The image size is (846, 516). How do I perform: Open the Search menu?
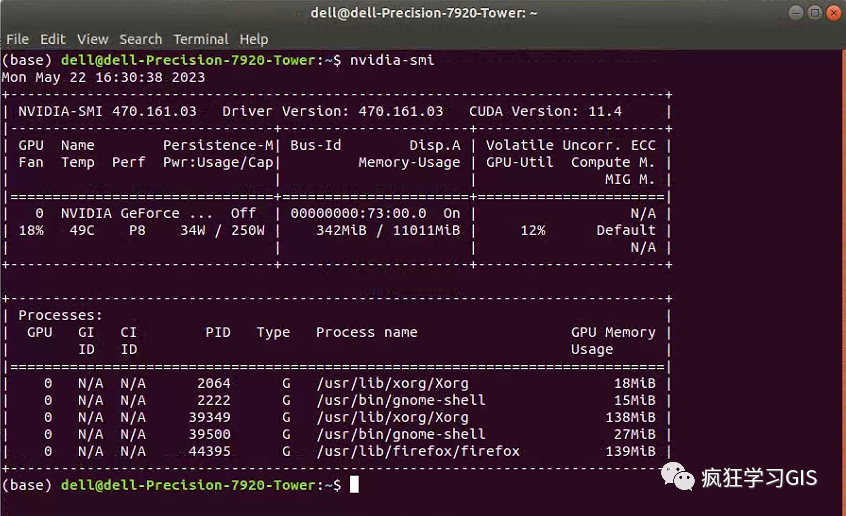(140, 39)
